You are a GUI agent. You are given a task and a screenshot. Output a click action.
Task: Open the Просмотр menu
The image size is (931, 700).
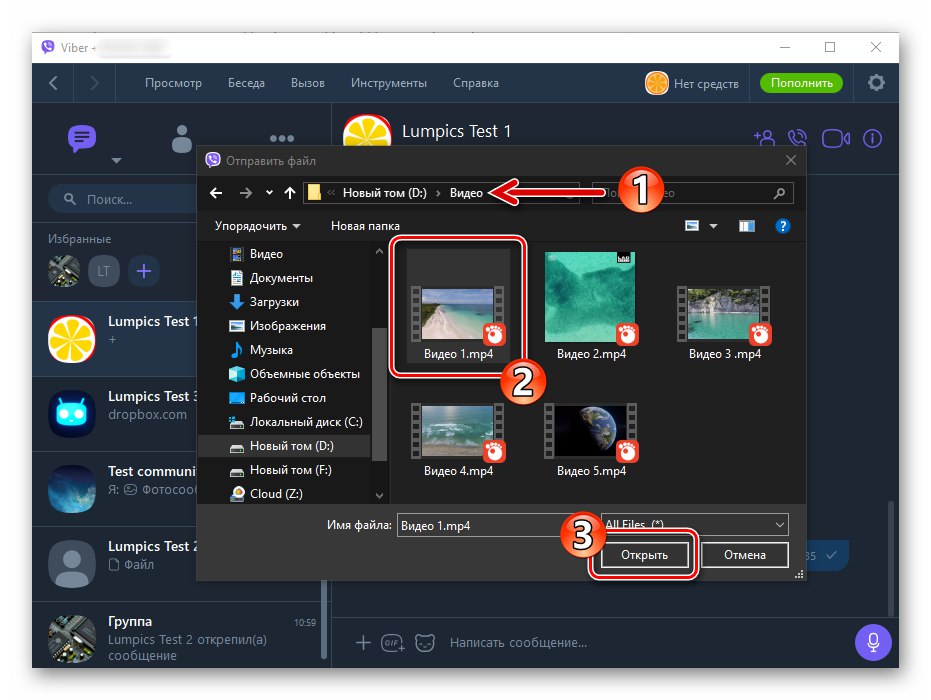tap(173, 83)
